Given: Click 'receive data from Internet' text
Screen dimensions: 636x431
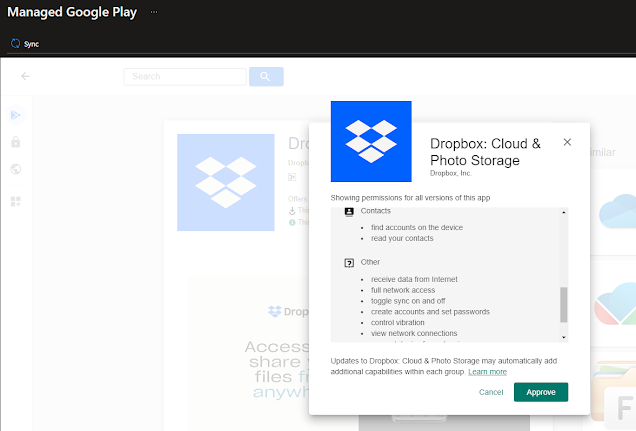Looking at the screenshot, I should 414,279.
